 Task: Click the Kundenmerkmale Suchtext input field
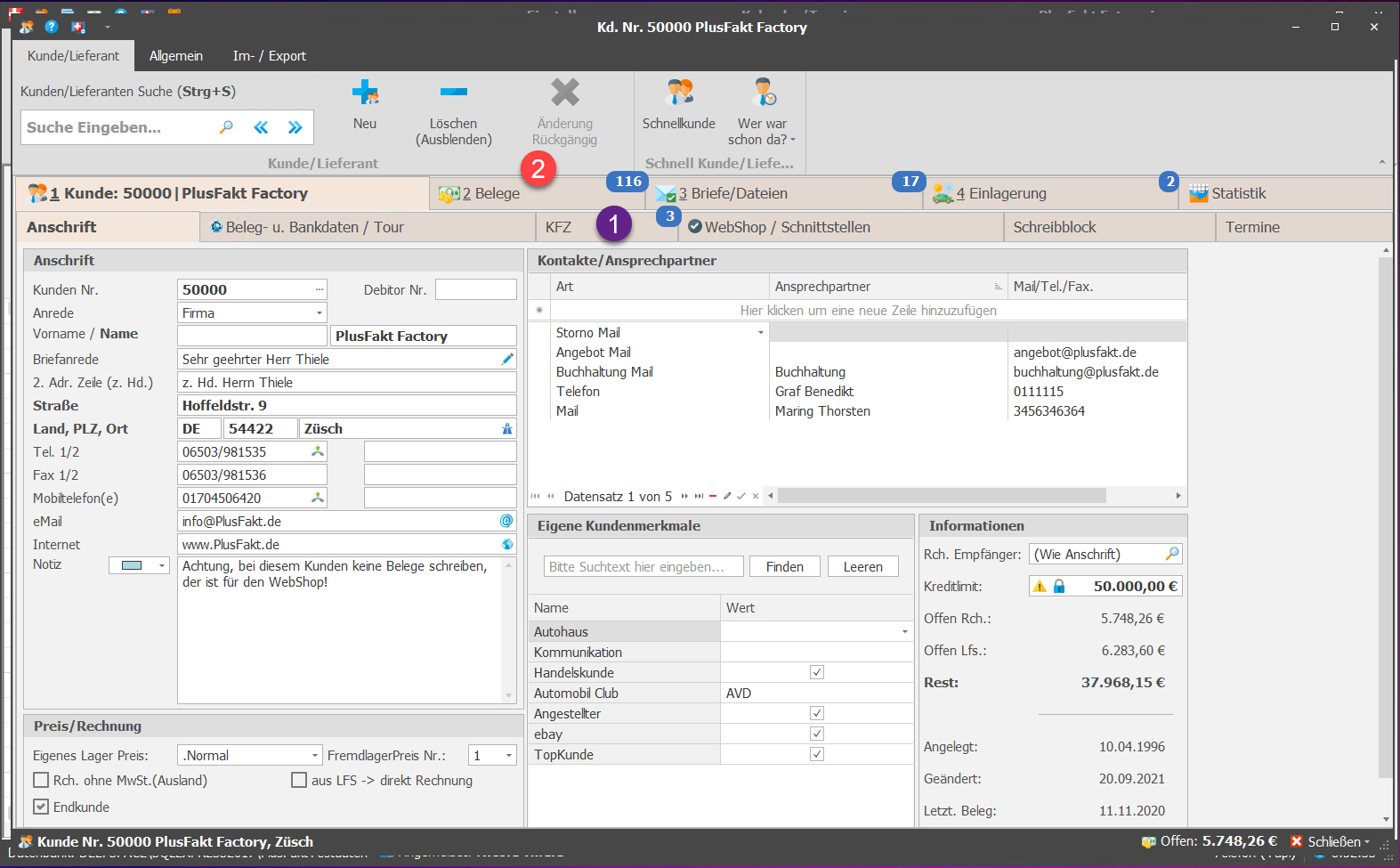coord(643,566)
